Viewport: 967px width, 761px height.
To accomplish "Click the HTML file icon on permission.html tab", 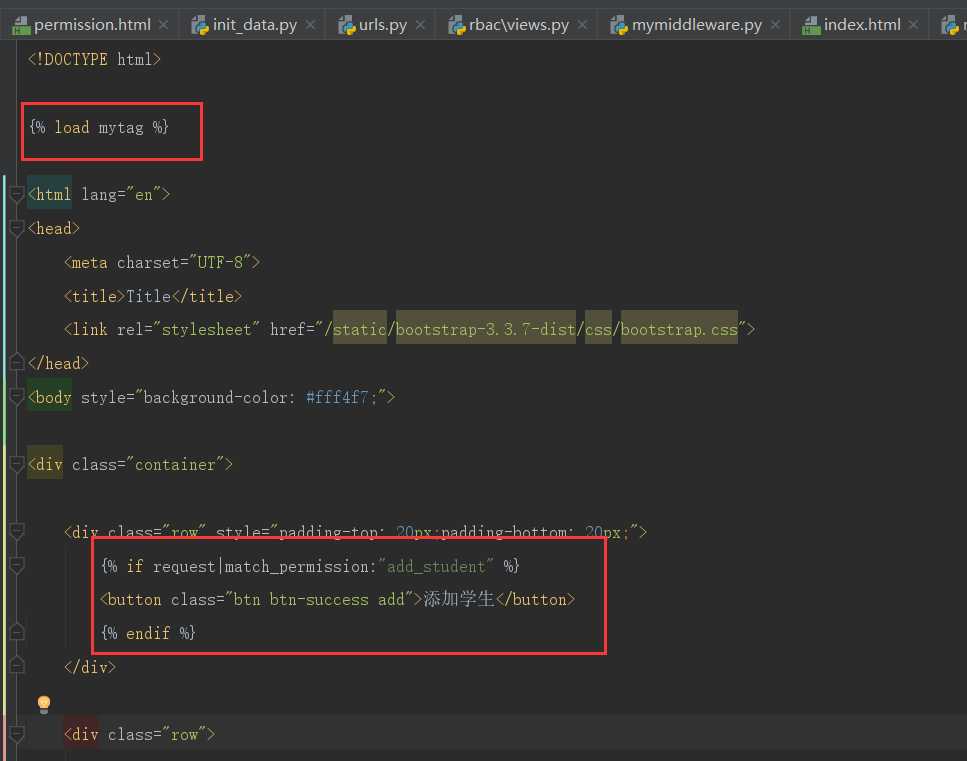I will pos(21,25).
